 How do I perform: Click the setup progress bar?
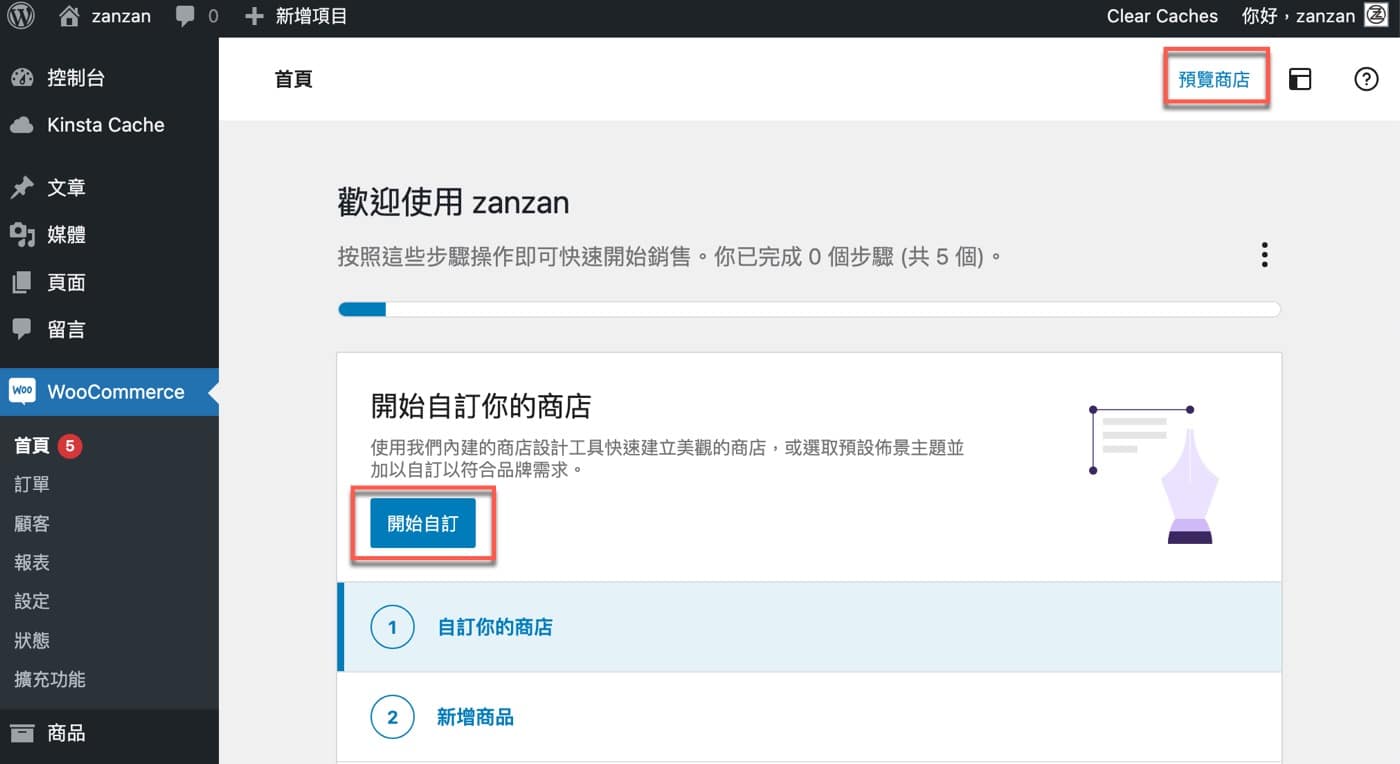(810, 309)
